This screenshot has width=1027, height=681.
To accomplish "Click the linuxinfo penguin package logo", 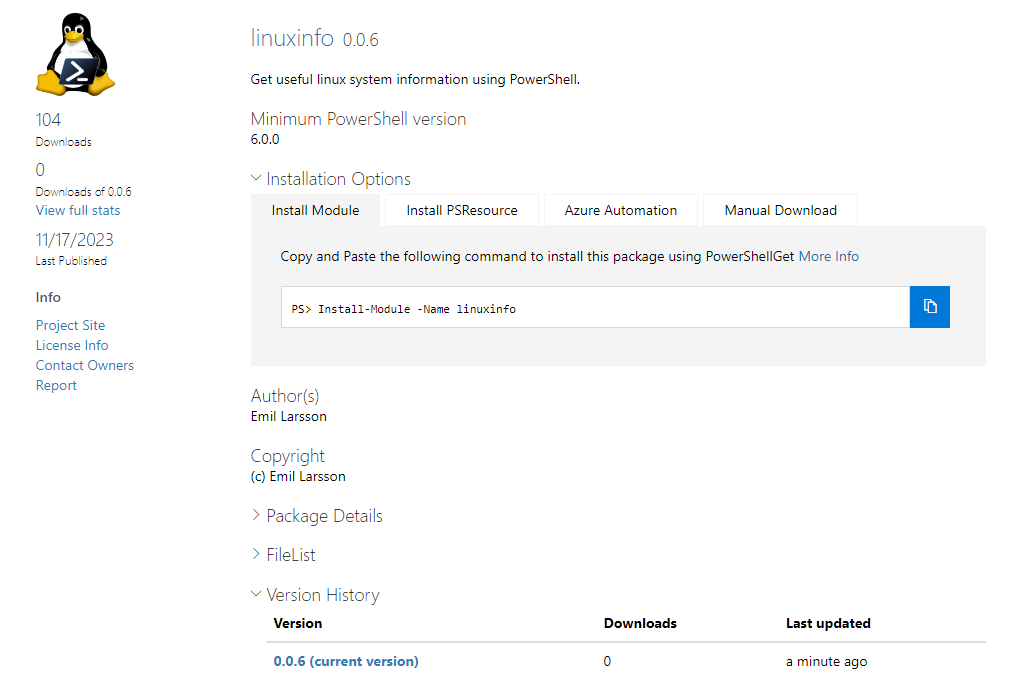I will coord(75,54).
